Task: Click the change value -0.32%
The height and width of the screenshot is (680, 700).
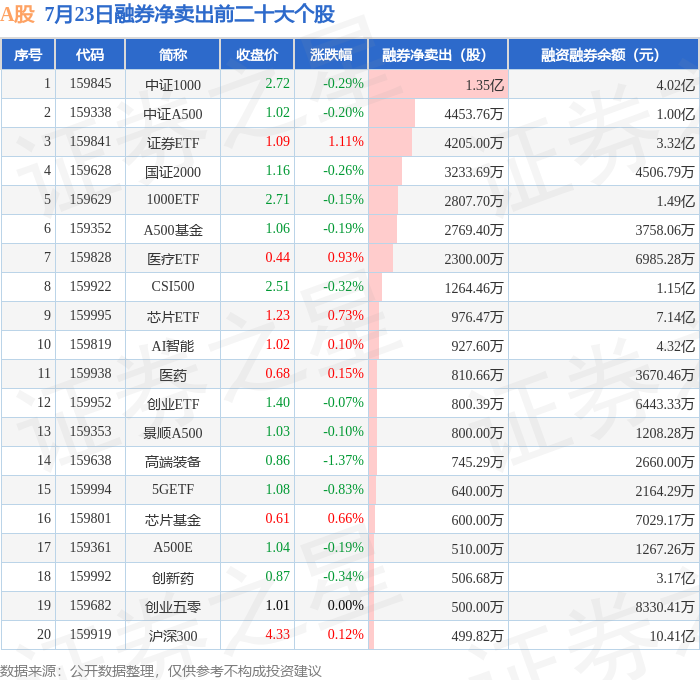Action: click(x=343, y=286)
